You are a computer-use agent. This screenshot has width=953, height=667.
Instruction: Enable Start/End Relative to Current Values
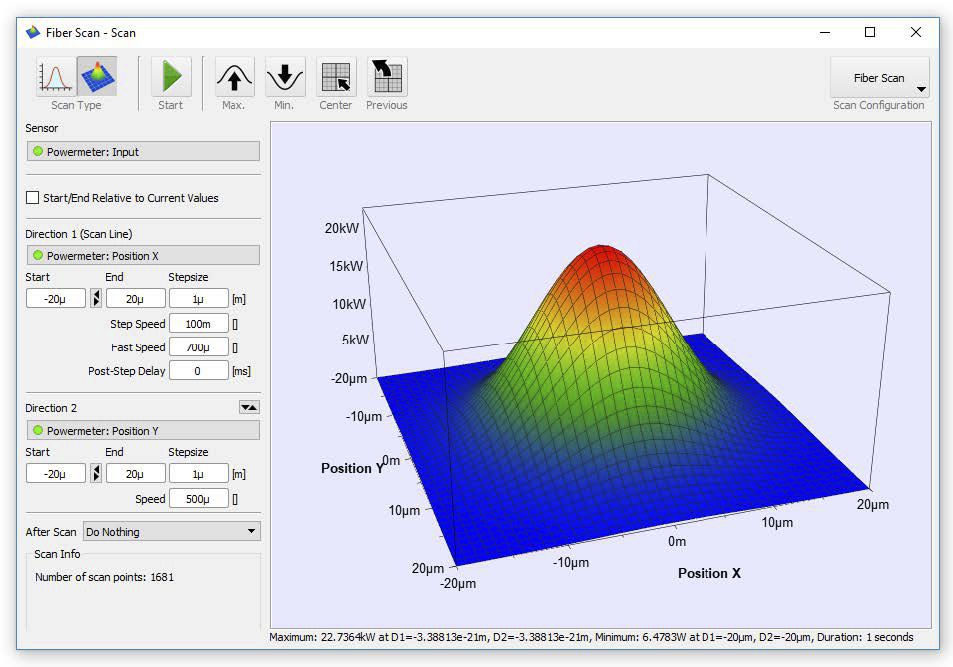[x=31, y=198]
